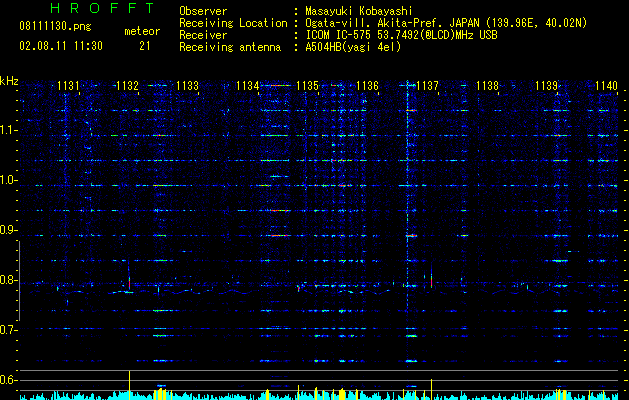This screenshot has width=629, height=400.
Task: Click the antenna A504HB(yagi 4el) text
Action: pyautogui.click(x=353, y=47)
